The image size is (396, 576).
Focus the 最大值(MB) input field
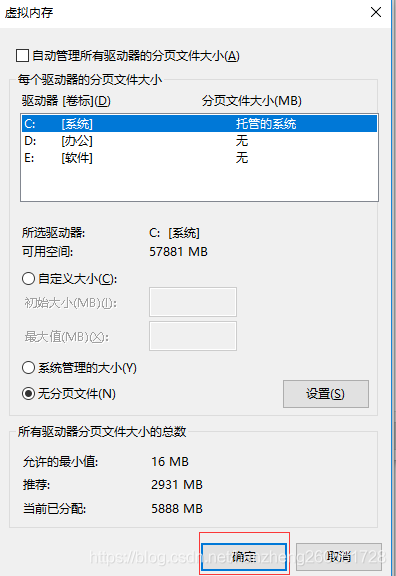(x=193, y=336)
